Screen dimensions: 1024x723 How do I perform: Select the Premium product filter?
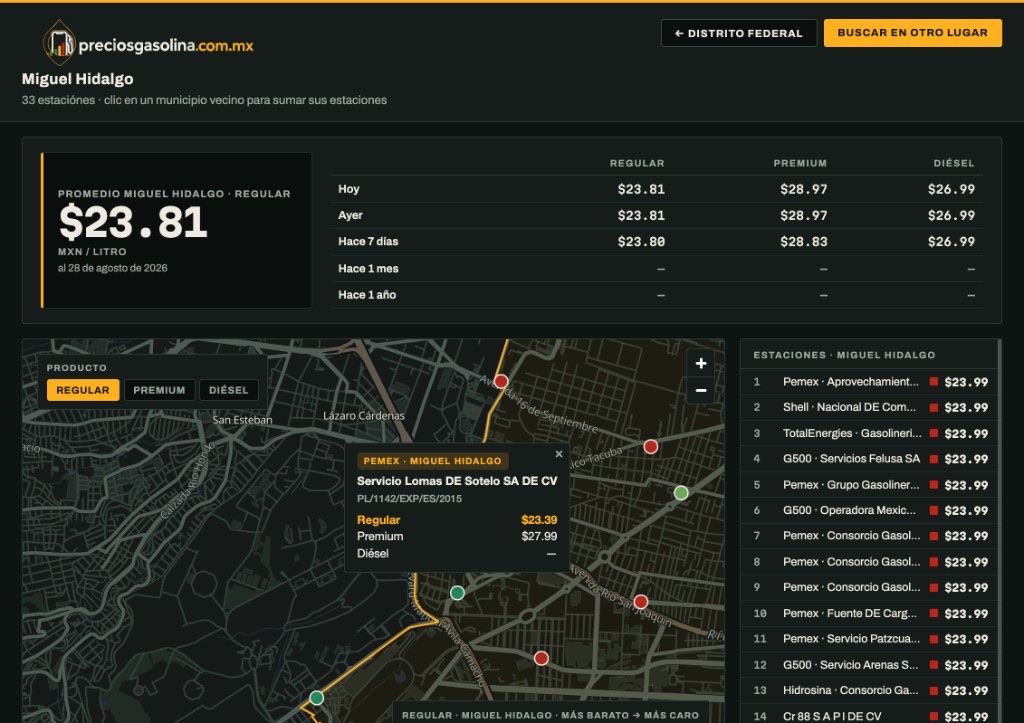point(159,390)
